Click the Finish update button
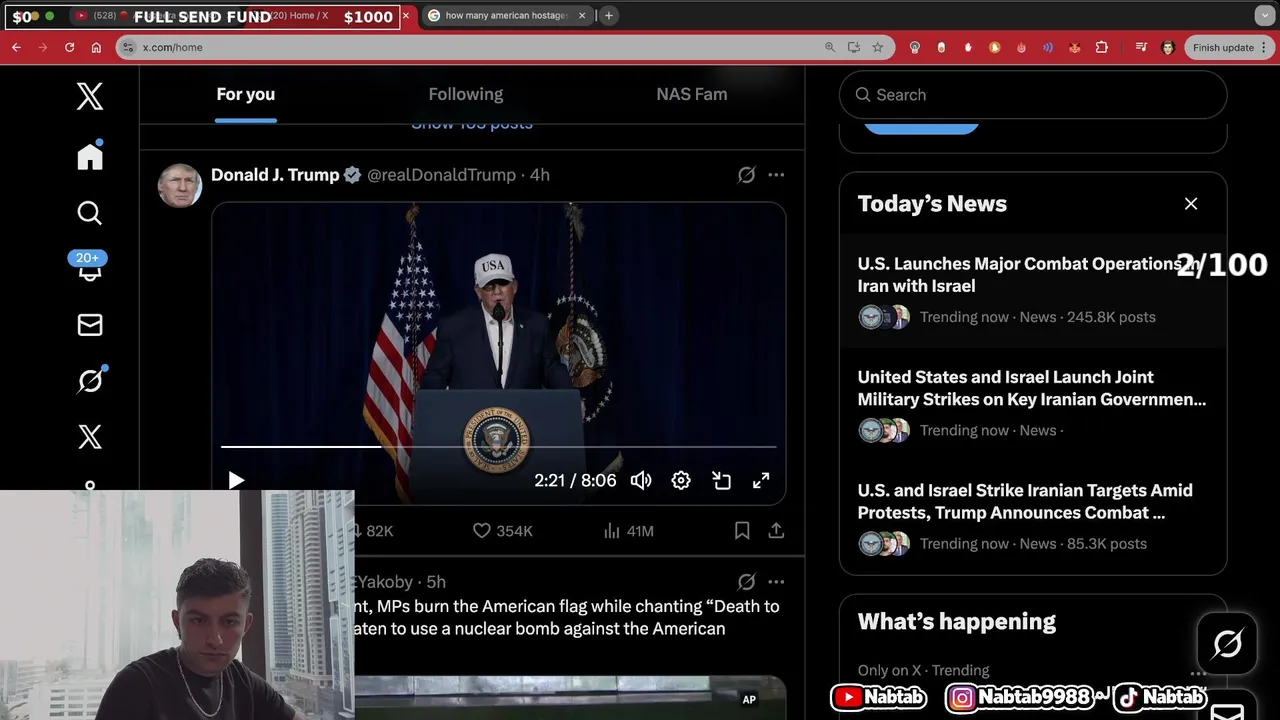The height and width of the screenshot is (720, 1280). point(1222,47)
